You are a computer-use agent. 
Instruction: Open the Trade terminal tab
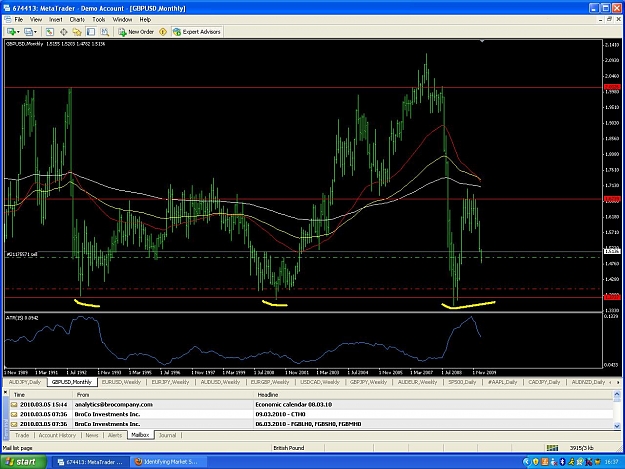[x=22, y=435]
